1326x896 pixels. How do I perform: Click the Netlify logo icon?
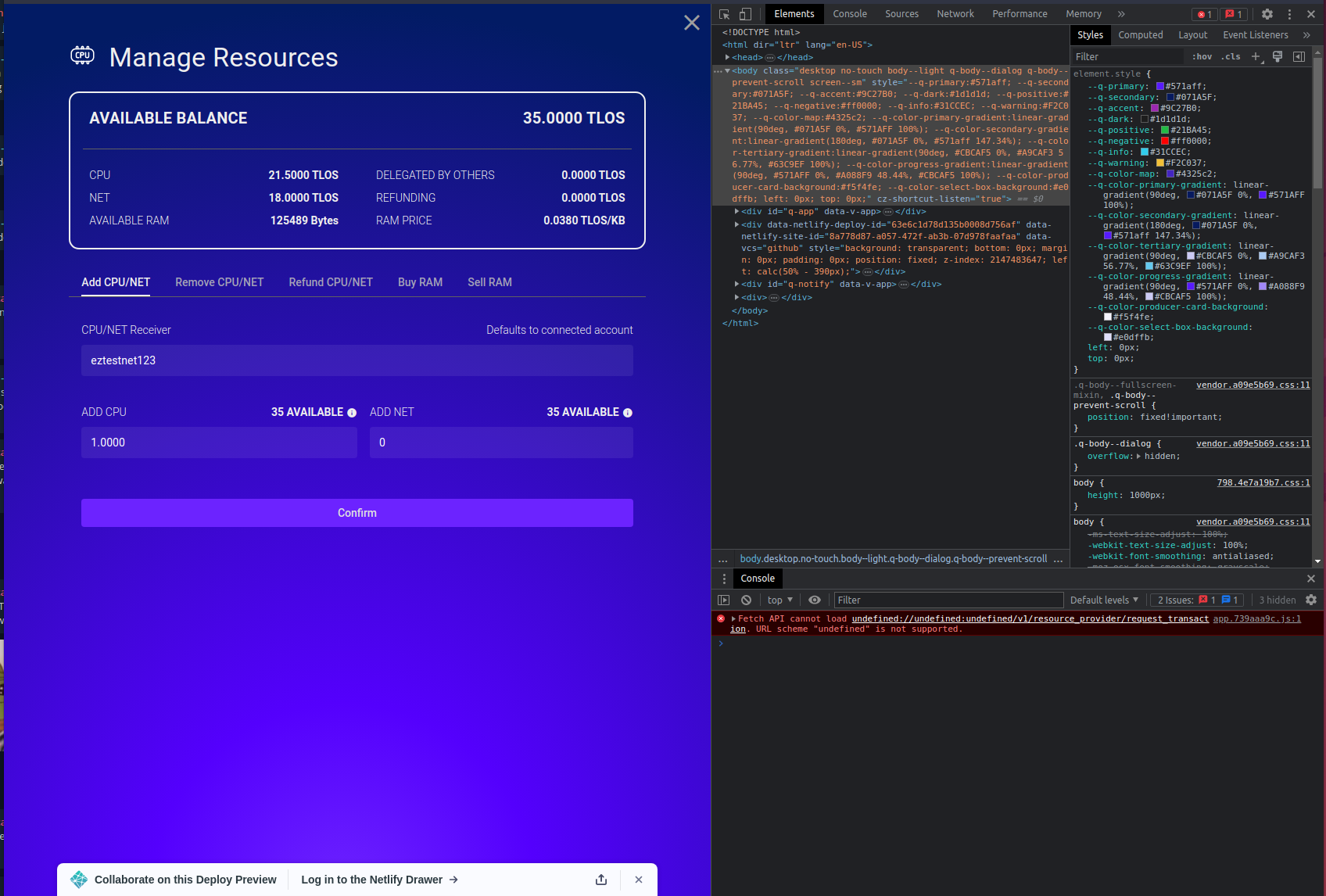click(79, 880)
